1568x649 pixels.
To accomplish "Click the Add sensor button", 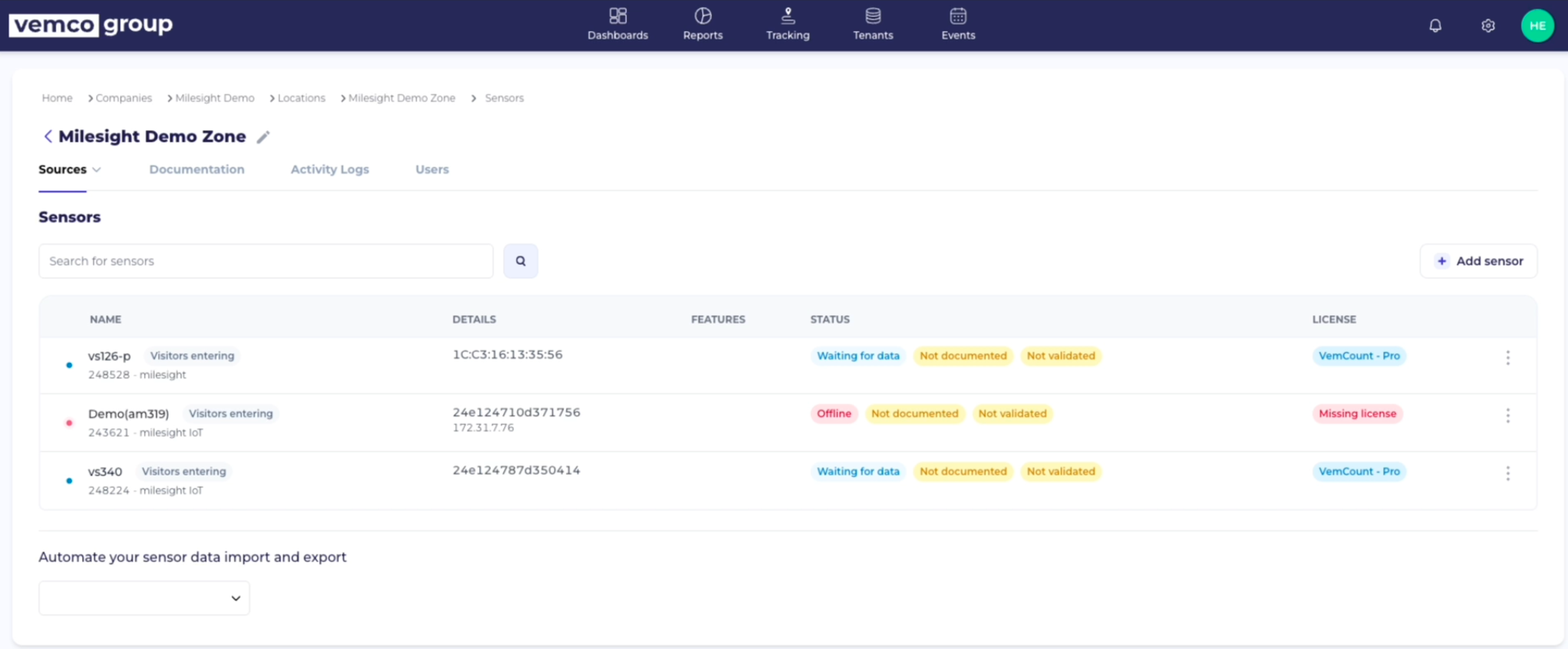I will tap(1478, 261).
